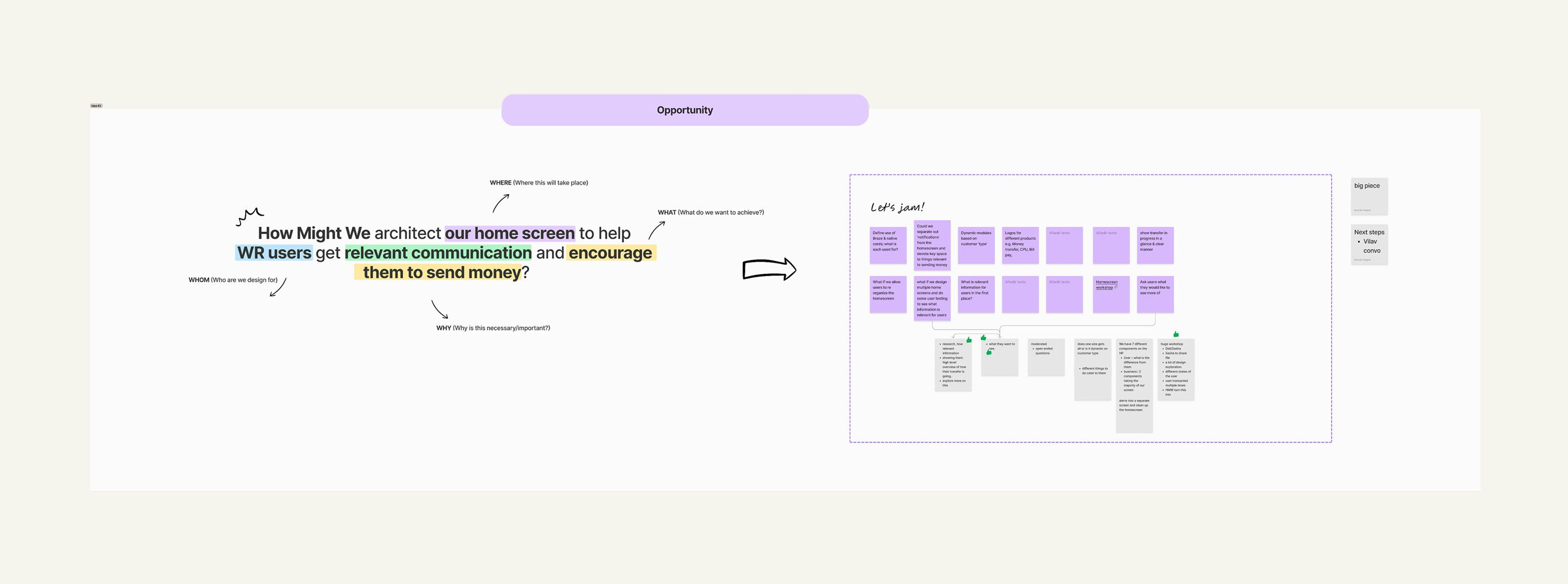Open the 'Homescreen workshop' link on the sticky
Image resolution: width=1568 pixels, height=584 pixels.
pyautogui.click(x=1106, y=284)
